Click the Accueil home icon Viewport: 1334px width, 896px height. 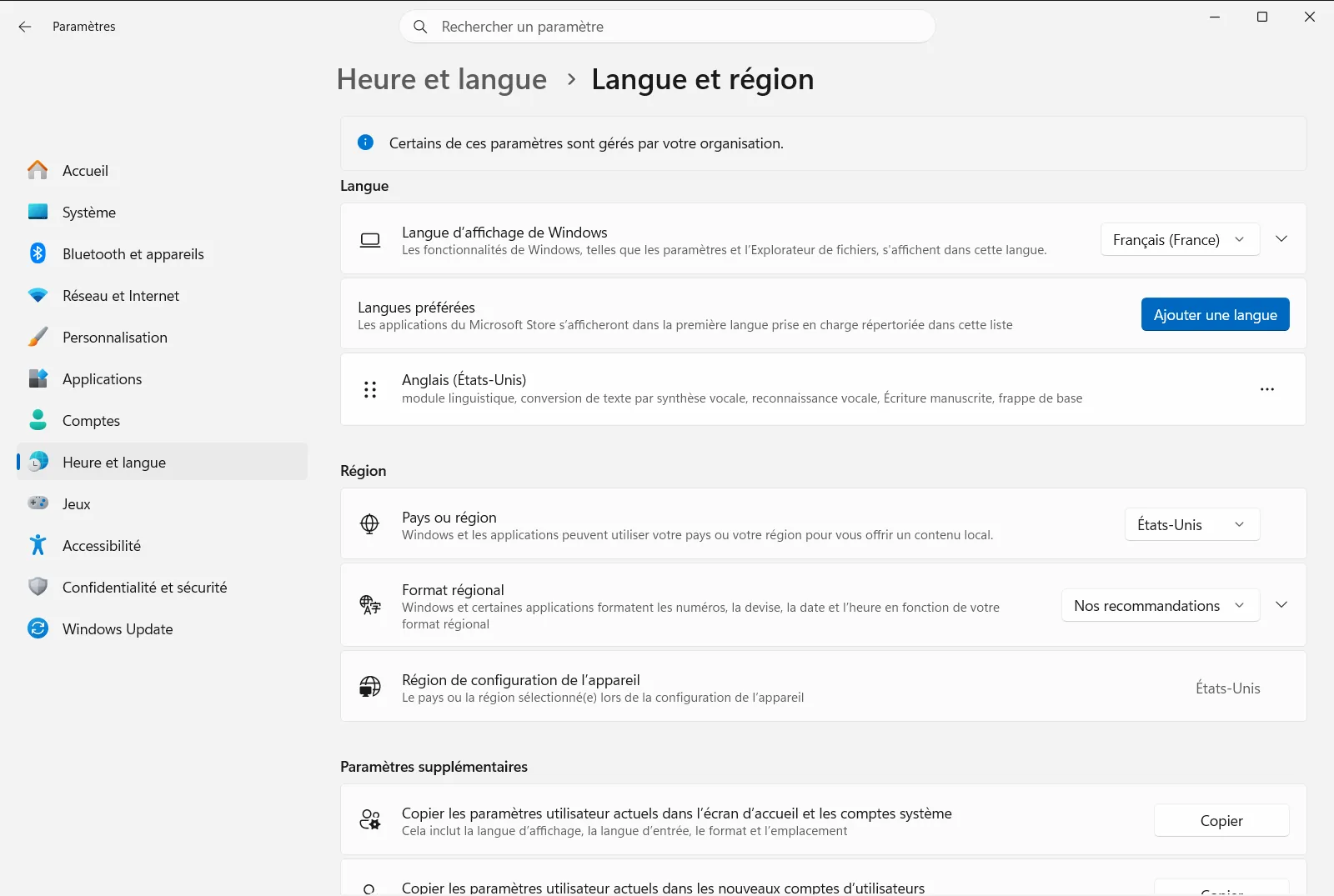[x=38, y=170]
